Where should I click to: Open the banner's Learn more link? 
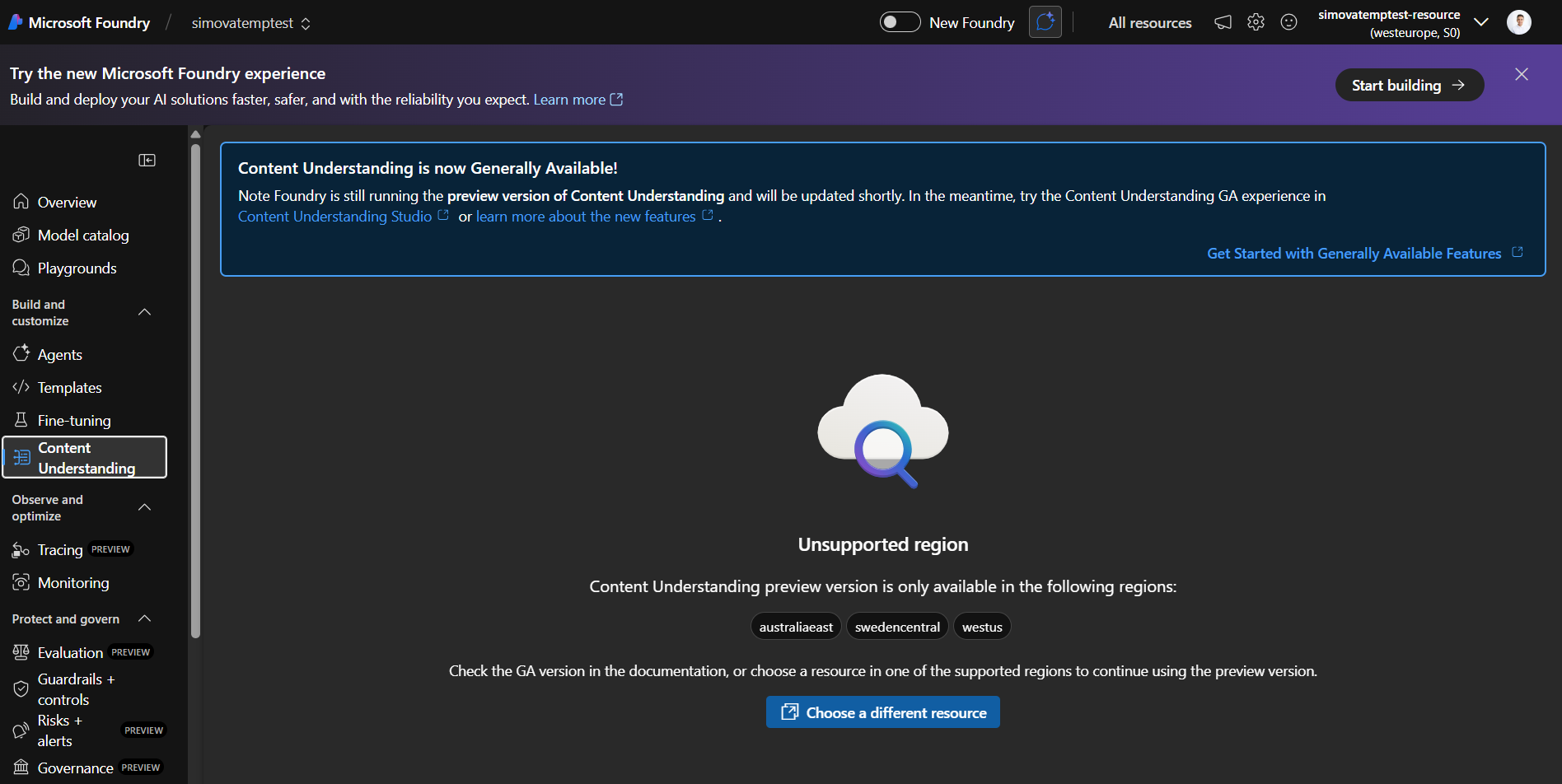(x=578, y=100)
